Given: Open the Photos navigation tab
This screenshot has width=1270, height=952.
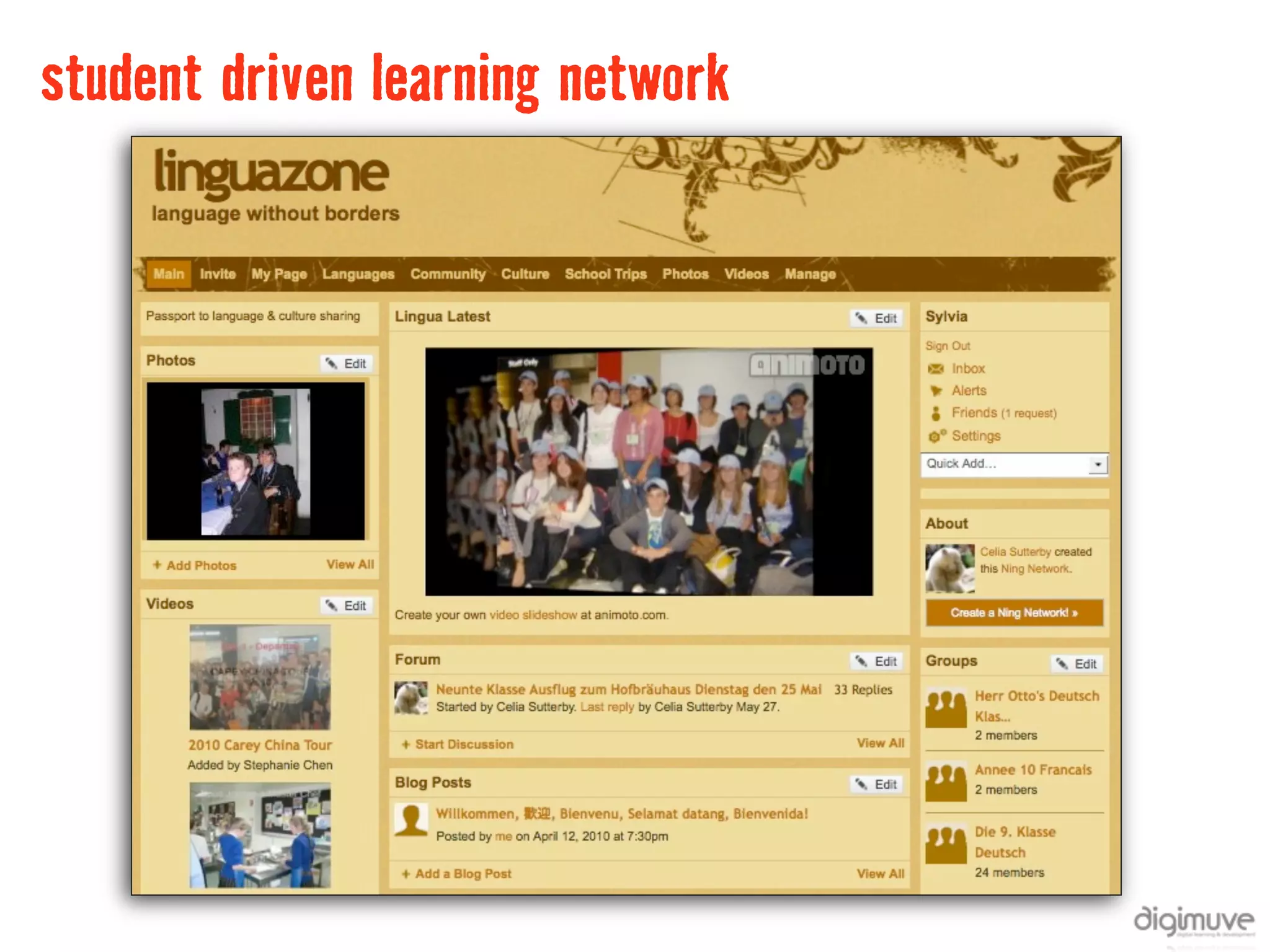Looking at the screenshot, I should pyautogui.click(x=685, y=274).
